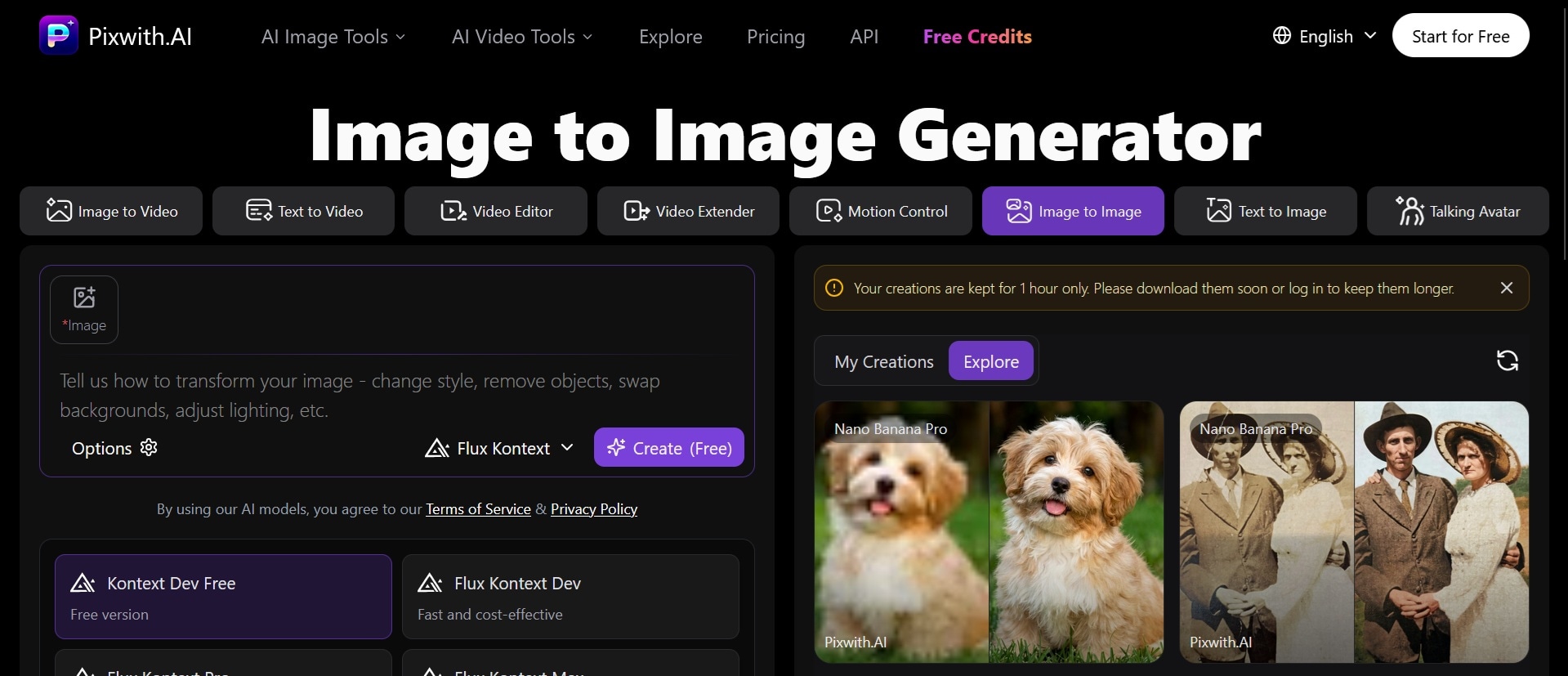Open the Video Editor tool
The width and height of the screenshot is (1568, 676).
point(496,211)
